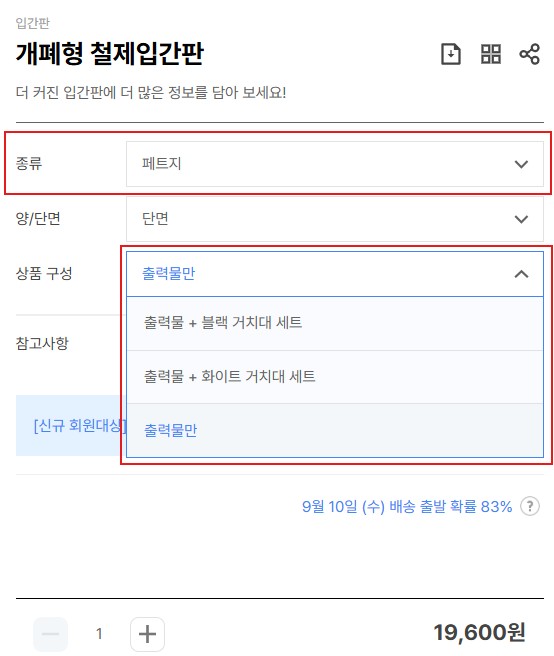Decrease quantity with minus button

click(x=50, y=634)
